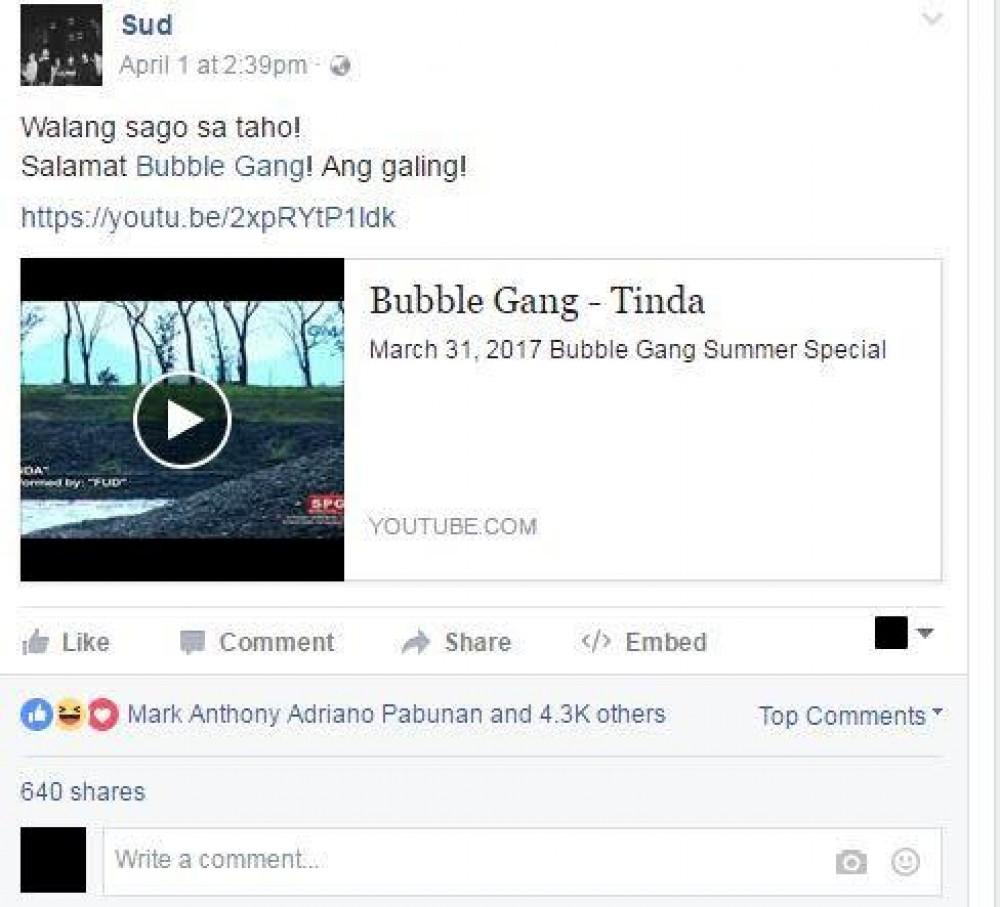This screenshot has height=907, width=1000.
Task: Expand the post-as identity selector arrow
Action: click(x=925, y=633)
